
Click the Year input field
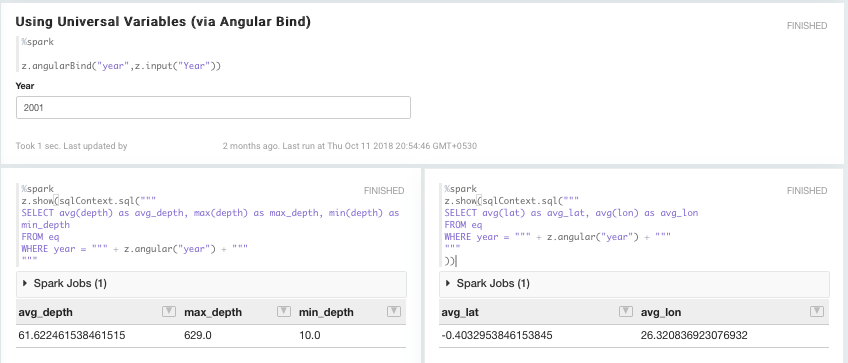(x=213, y=108)
